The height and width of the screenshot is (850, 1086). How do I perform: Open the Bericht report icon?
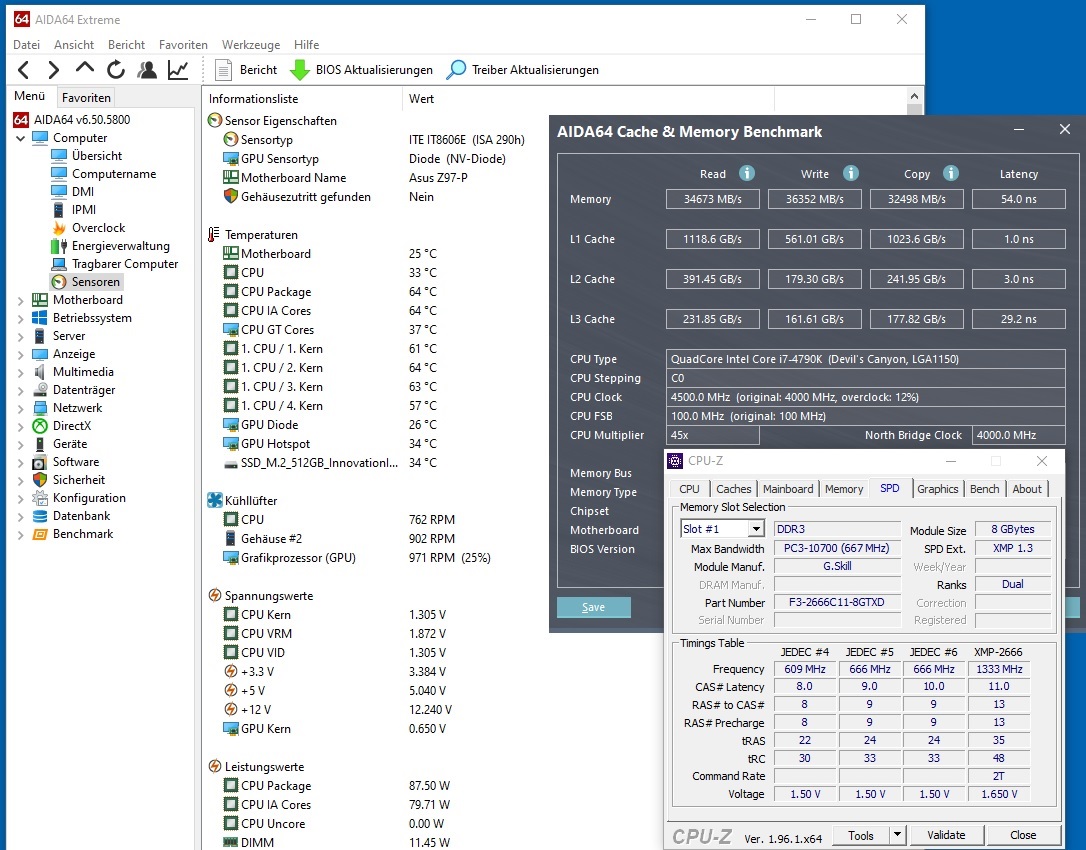[x=223, y=70]
